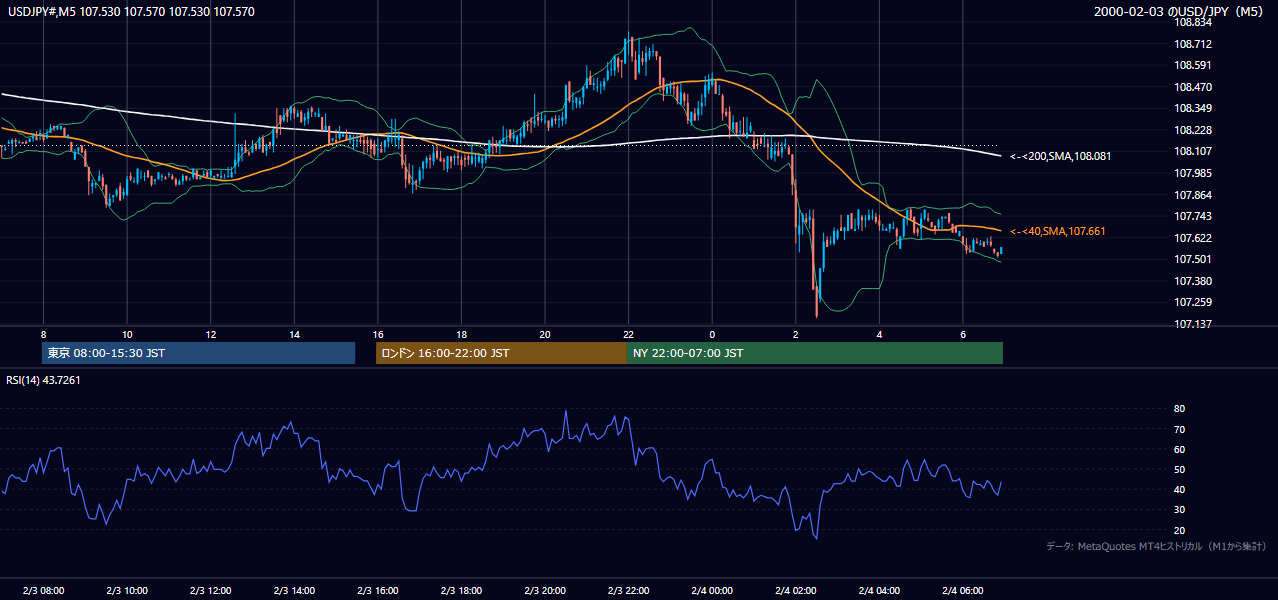1278x600 pixels.
Task: Click price axis value 108.470
Action: tap(1193, 87)
